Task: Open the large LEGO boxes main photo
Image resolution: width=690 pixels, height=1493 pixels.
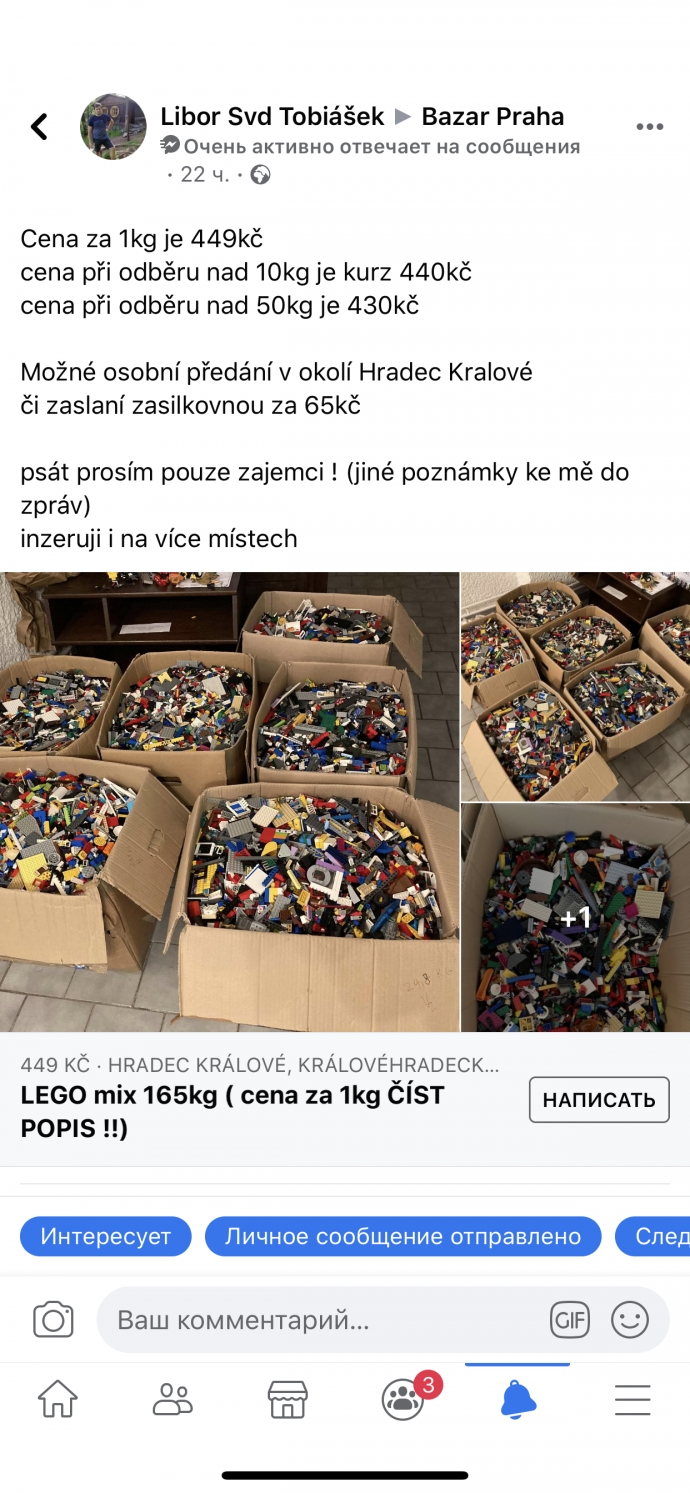Action: 229,802
